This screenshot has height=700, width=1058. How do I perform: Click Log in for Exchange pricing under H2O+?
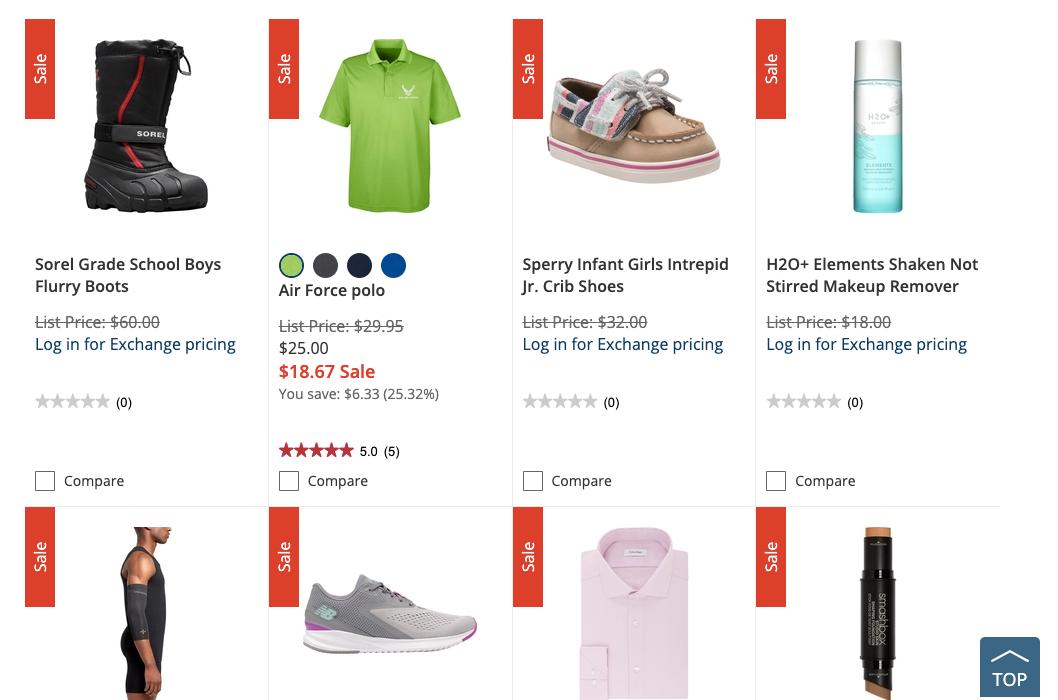(x=866, y=344)
